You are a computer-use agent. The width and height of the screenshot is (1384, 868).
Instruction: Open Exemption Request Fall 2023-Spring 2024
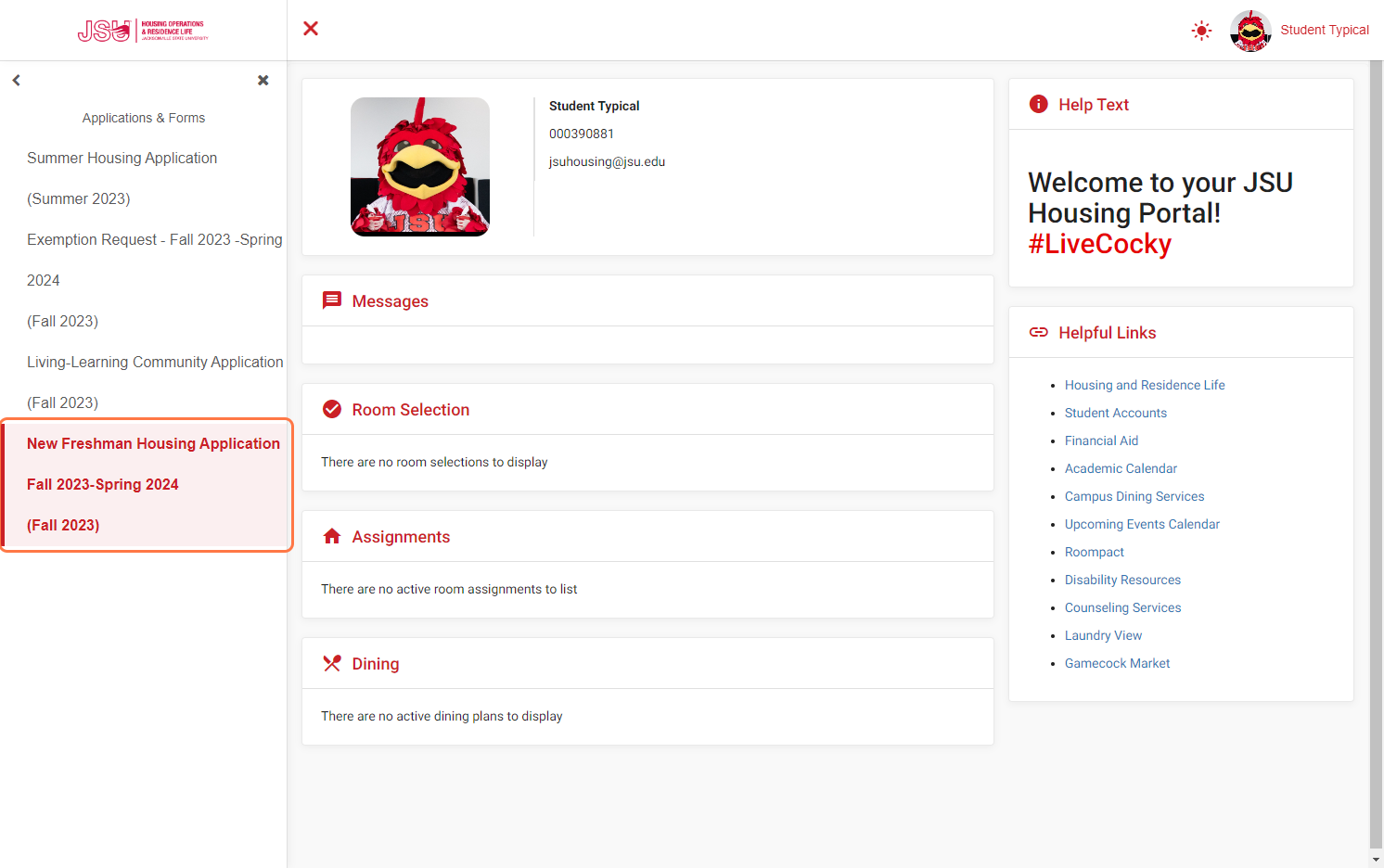(x=143, y=280)
